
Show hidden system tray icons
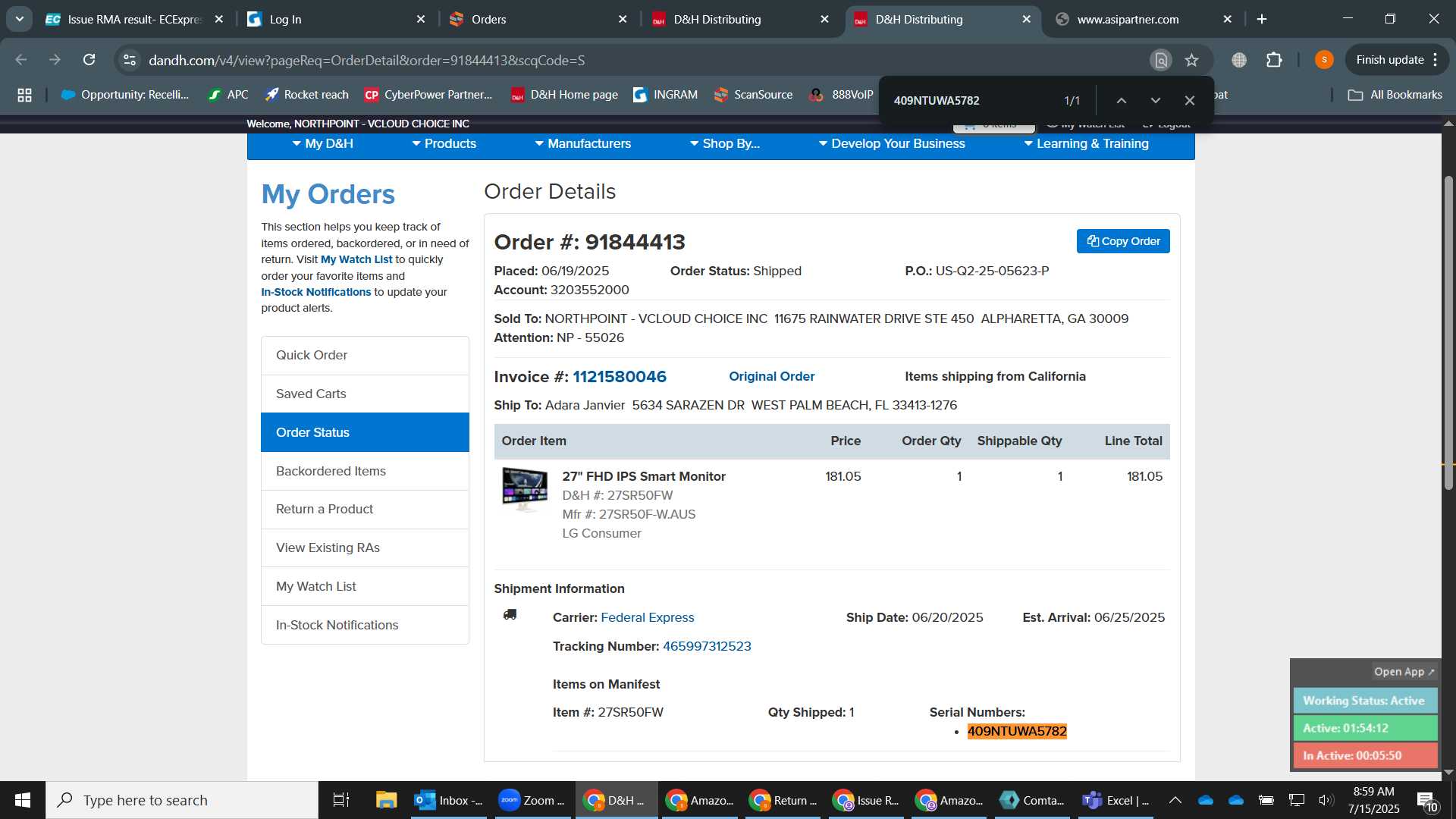click(x=1175, y=800)
